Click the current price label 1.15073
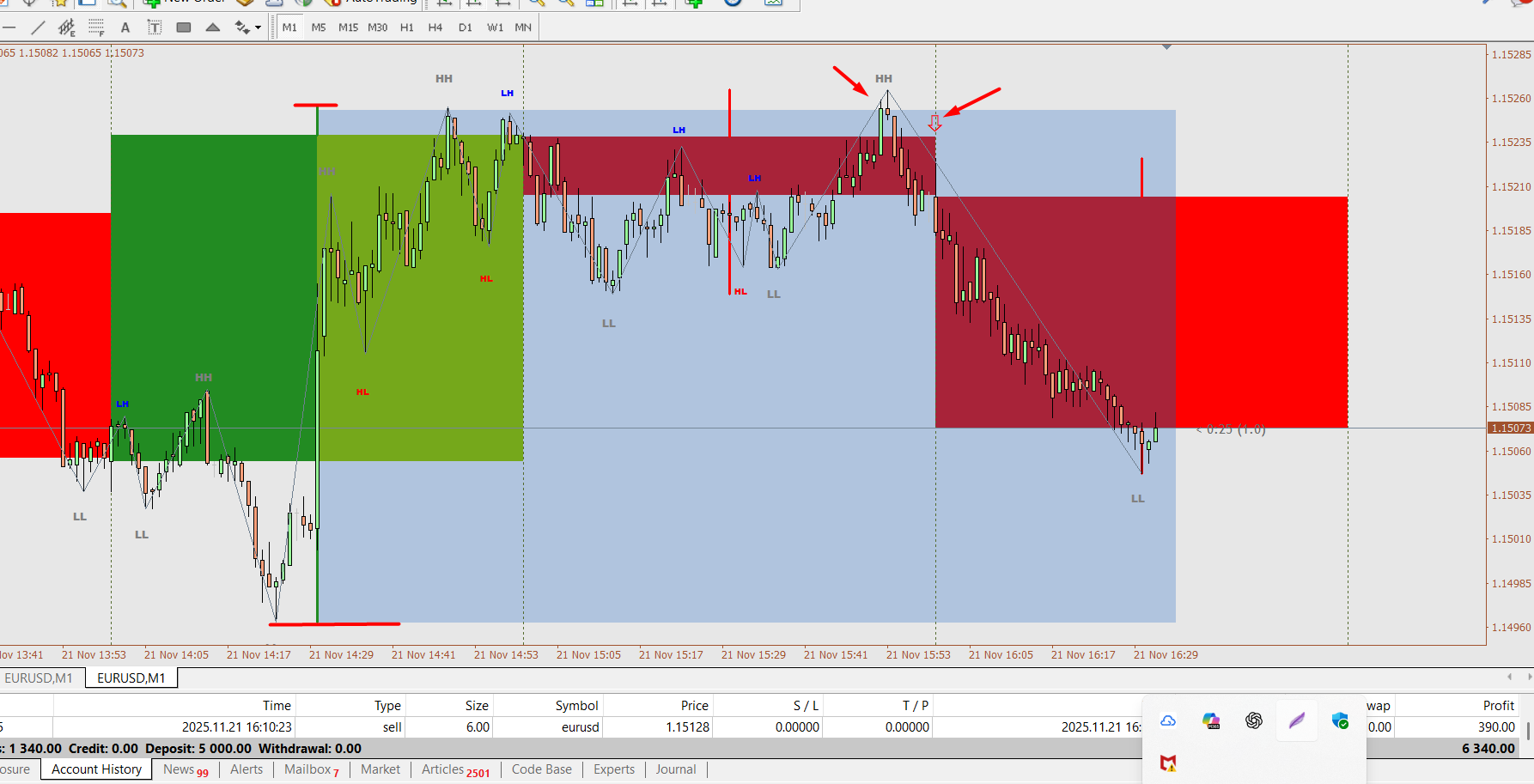The width and height of the screenshot is (1534, 784). point(1510,428)
